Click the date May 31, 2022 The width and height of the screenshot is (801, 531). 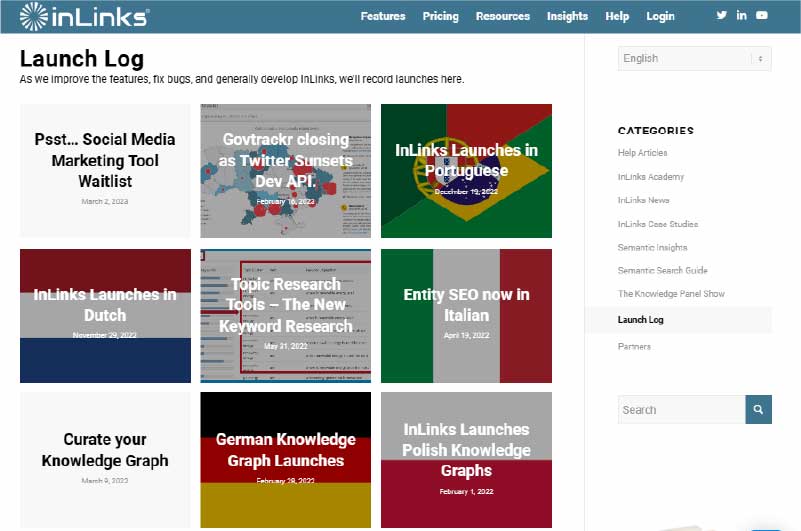coord(286,346)
